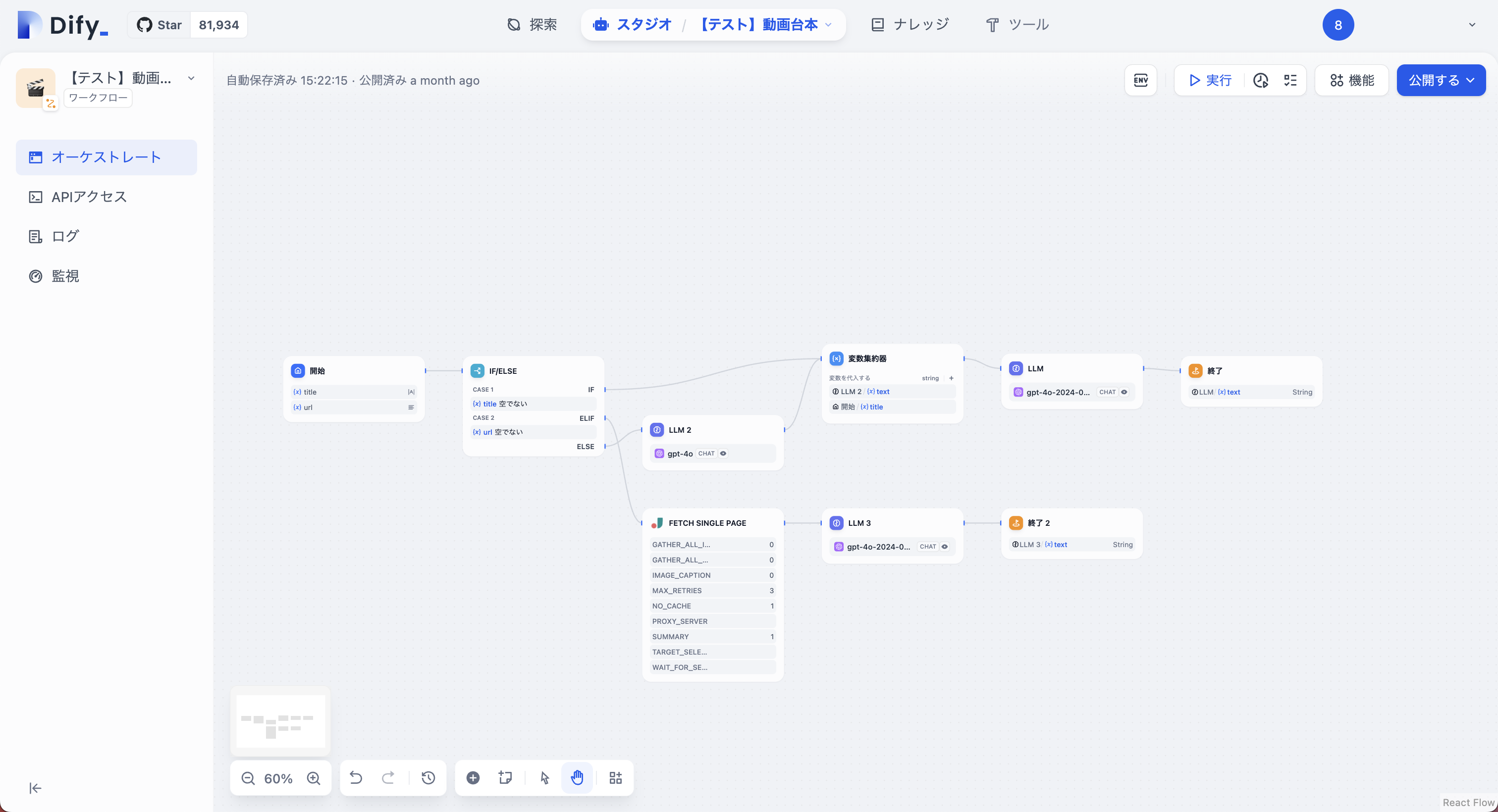The image size is (1498, 812).
Task: Toggle the eye icon on the LLM 2 gpt-4o model
Action: (723, 454)
